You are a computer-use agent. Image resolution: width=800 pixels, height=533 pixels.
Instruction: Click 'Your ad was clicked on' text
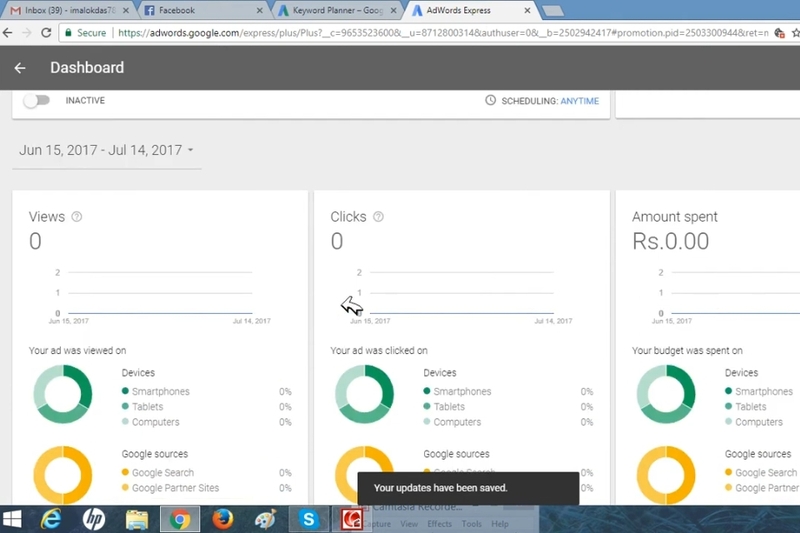(379, 350)
